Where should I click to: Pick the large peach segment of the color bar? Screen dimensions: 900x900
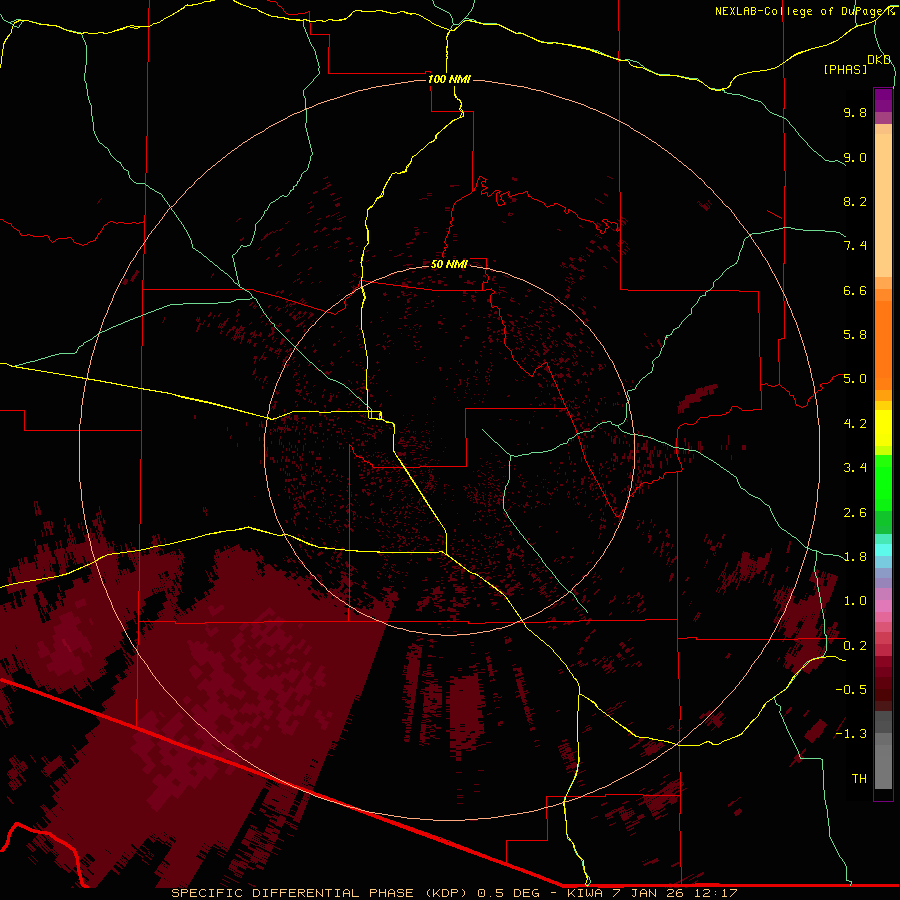click(883, 205)
